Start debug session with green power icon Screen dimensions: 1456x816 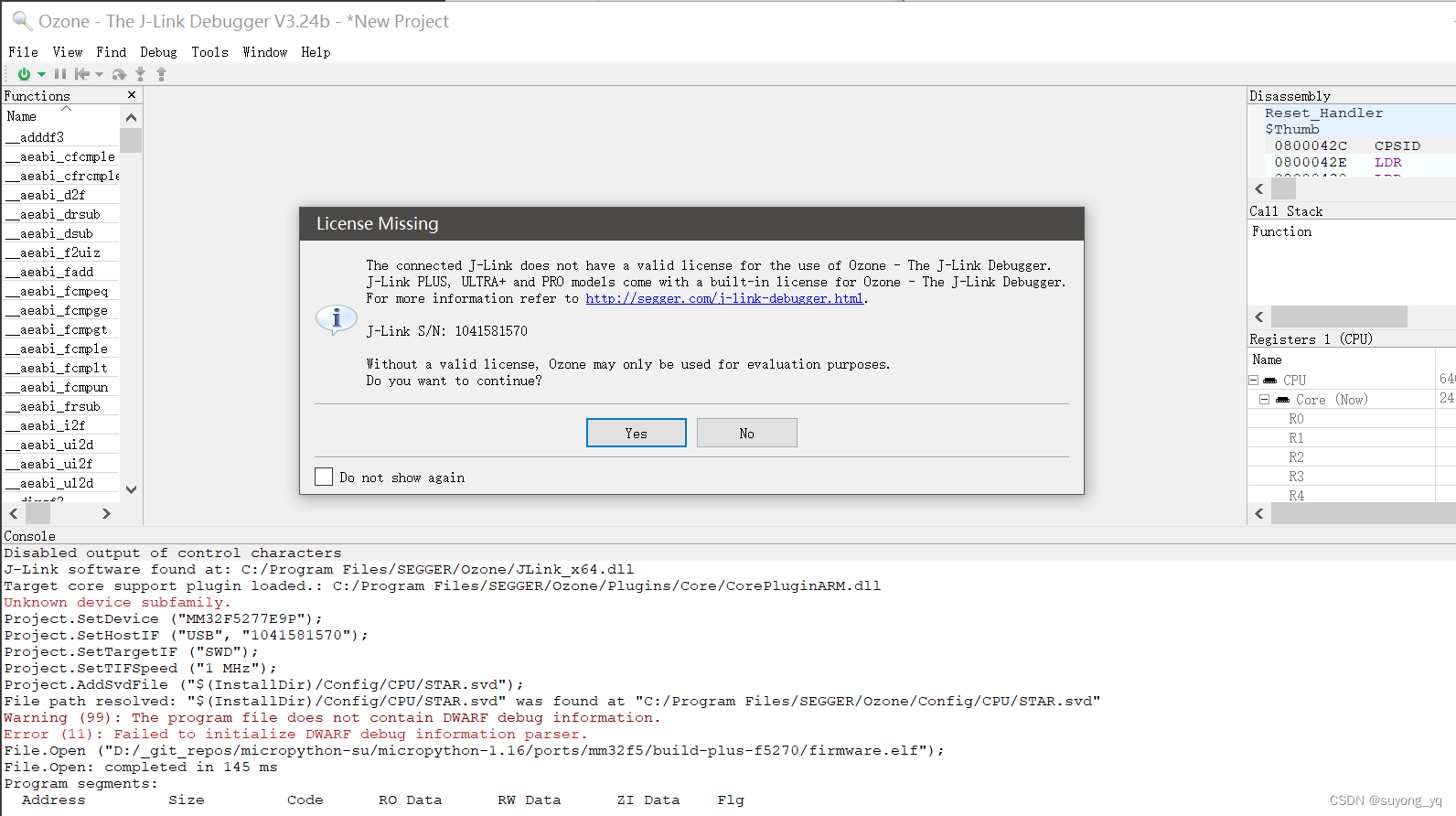point(24,74)
